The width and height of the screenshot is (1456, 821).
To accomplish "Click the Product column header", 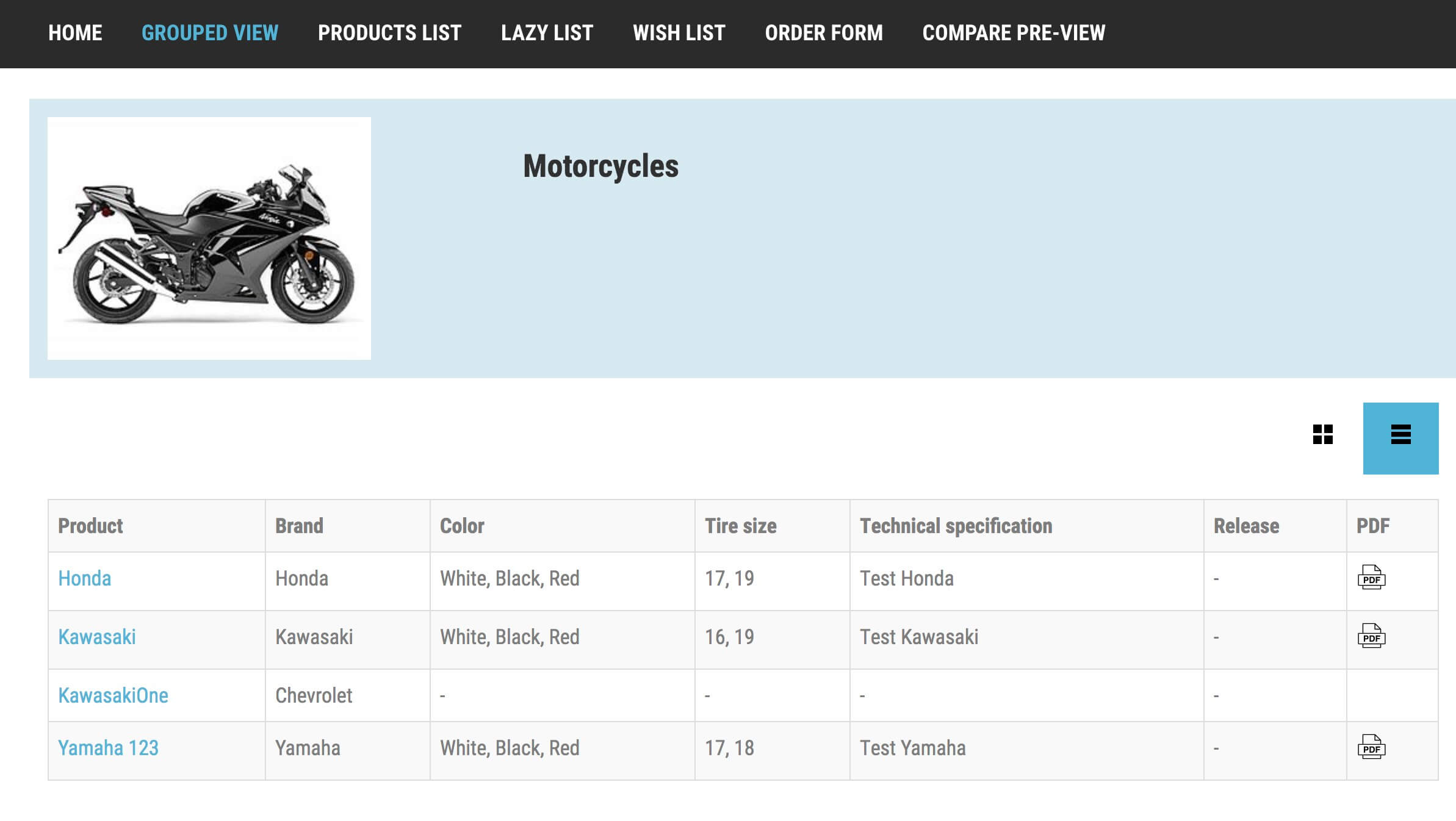I will coord(157,526).
